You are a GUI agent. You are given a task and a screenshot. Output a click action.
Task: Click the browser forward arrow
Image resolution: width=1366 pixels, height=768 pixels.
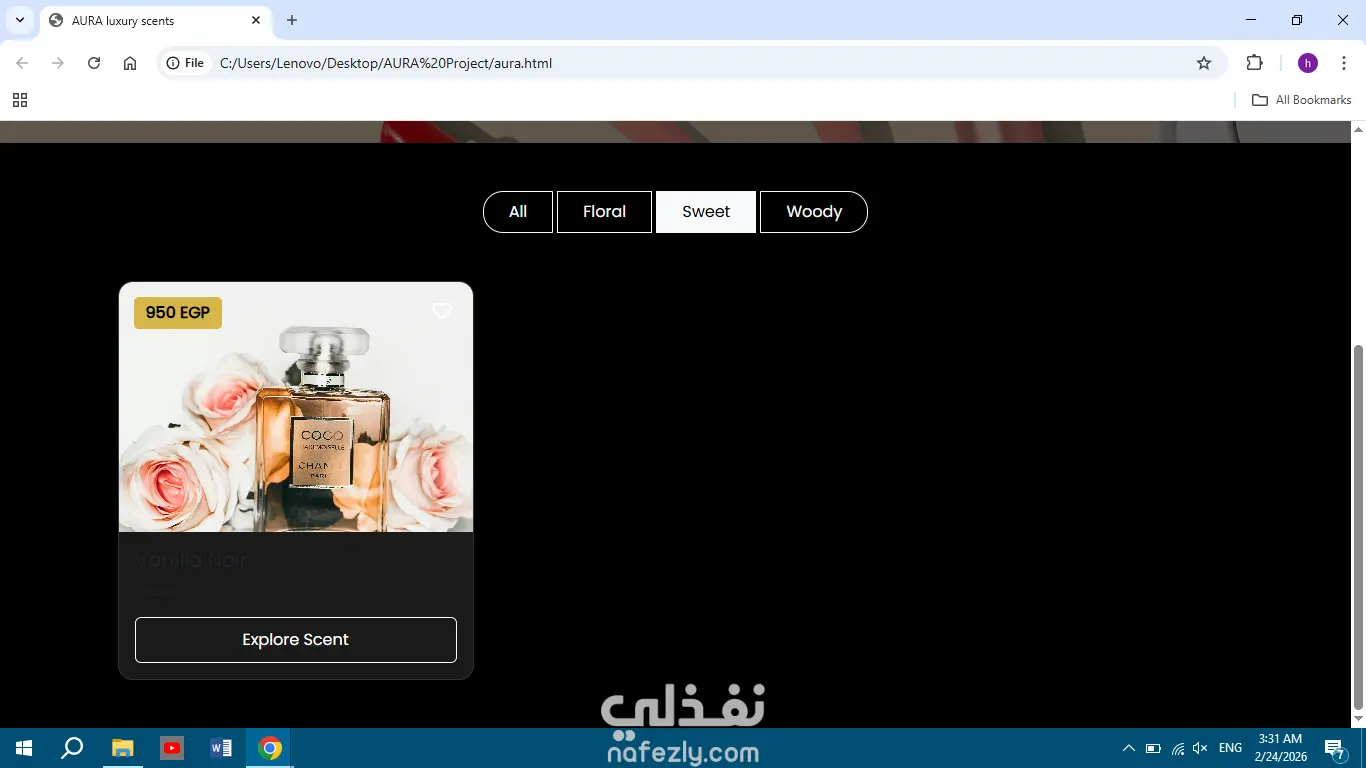(58, 63)
